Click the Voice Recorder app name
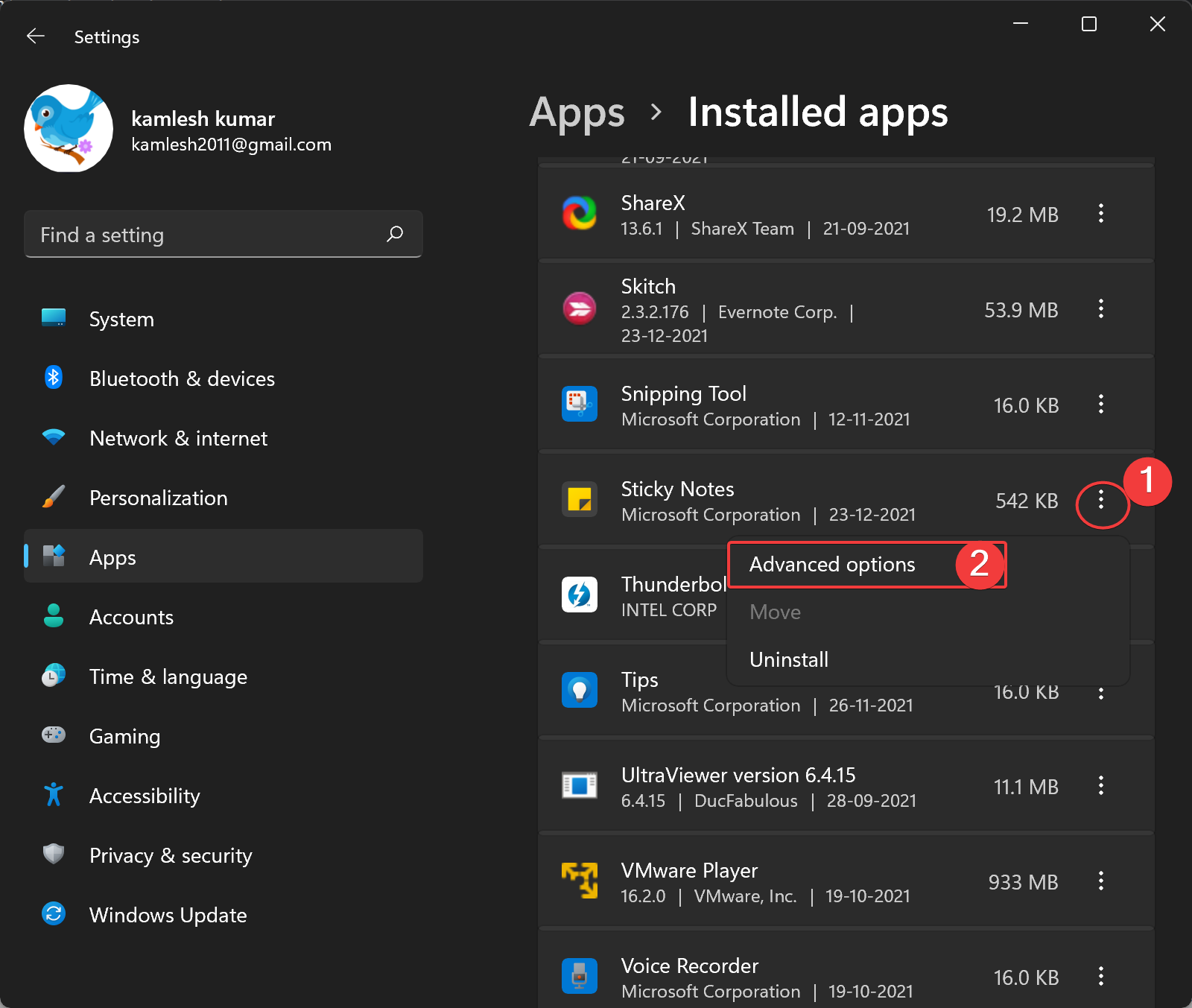This screenshot has width=1192, height=1008. (690, 966)
